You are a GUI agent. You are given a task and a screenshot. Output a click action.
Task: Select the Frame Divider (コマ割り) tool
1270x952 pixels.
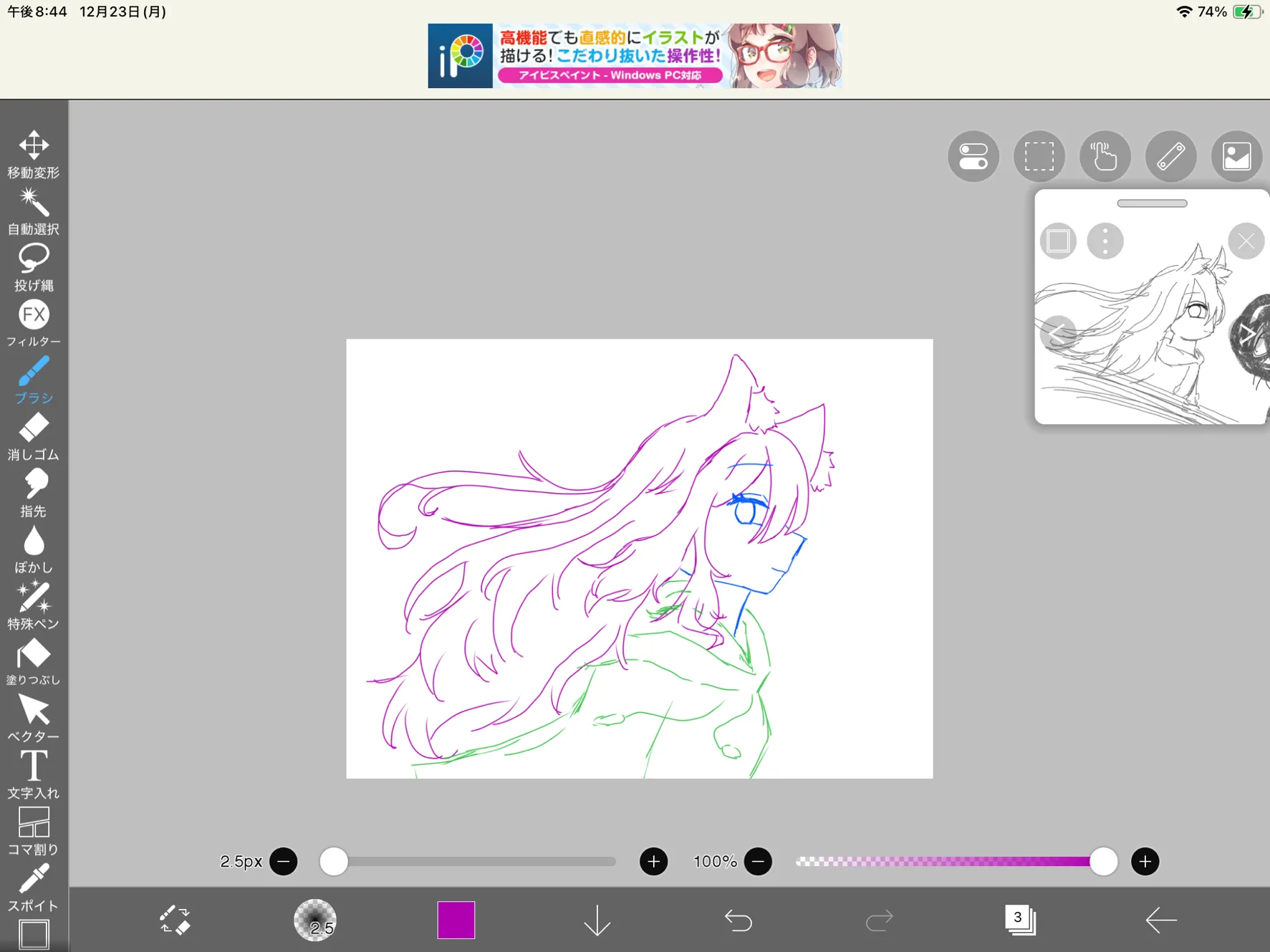click(x=34, y=831)
